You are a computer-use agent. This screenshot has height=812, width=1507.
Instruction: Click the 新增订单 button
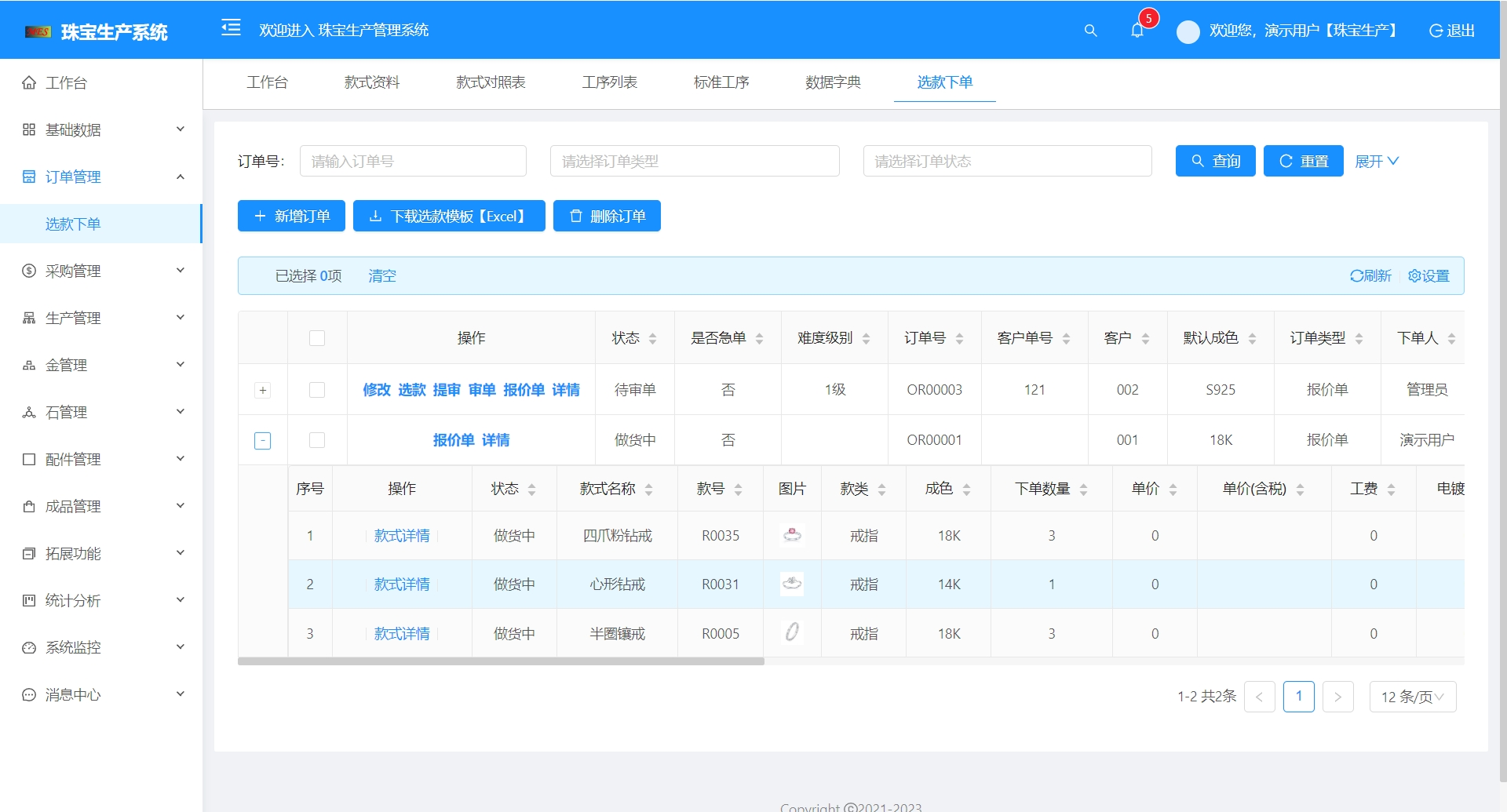(291, 216)
